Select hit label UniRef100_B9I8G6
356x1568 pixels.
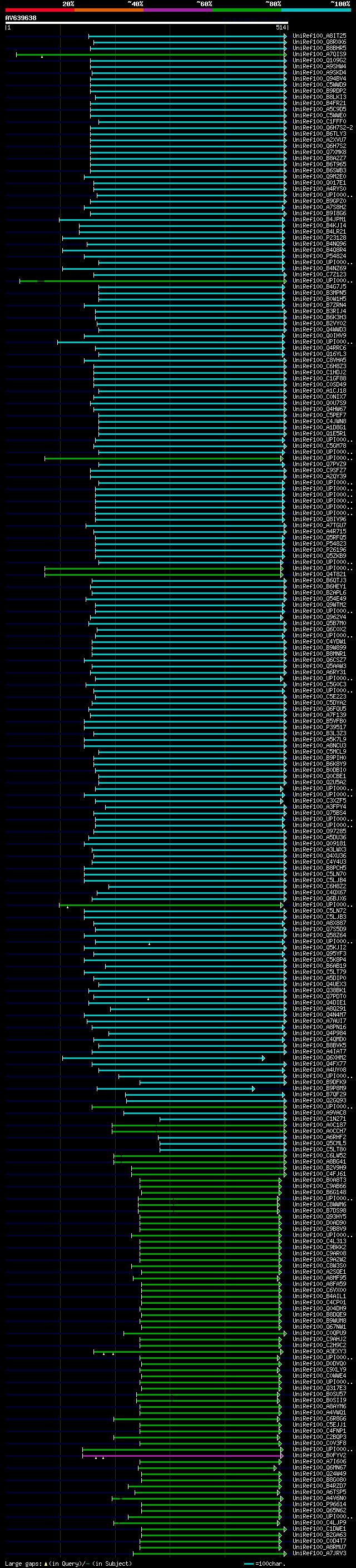point(319,213)
